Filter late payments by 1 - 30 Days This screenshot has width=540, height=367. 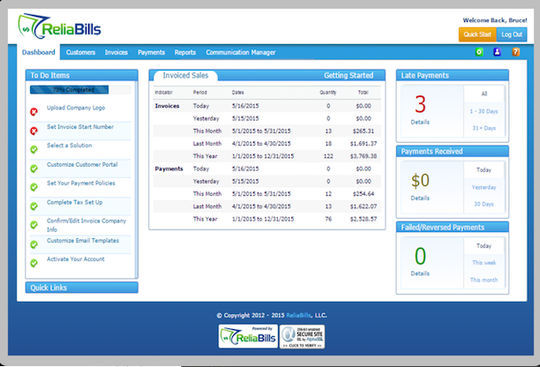pos(484,111)
